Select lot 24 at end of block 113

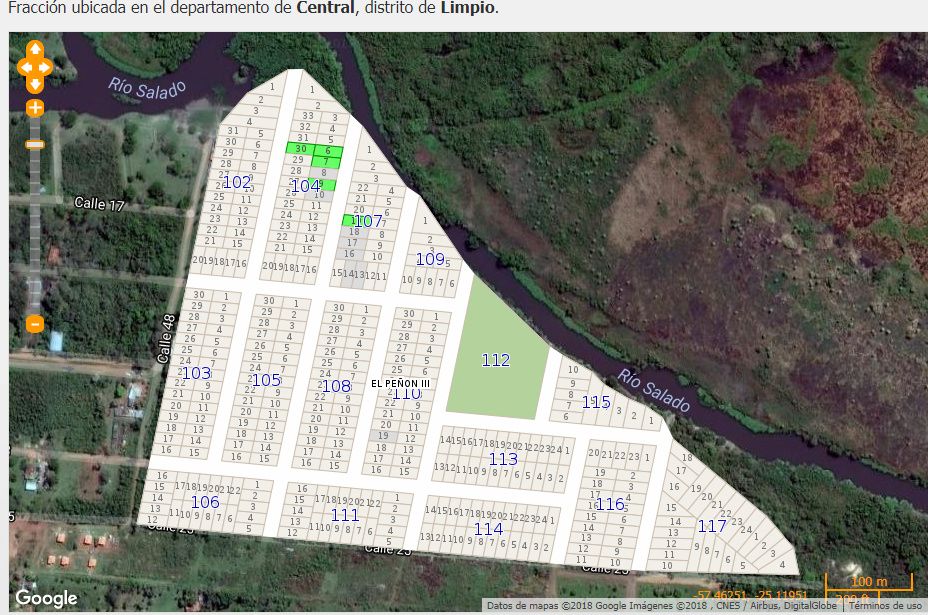click(556, 450)
